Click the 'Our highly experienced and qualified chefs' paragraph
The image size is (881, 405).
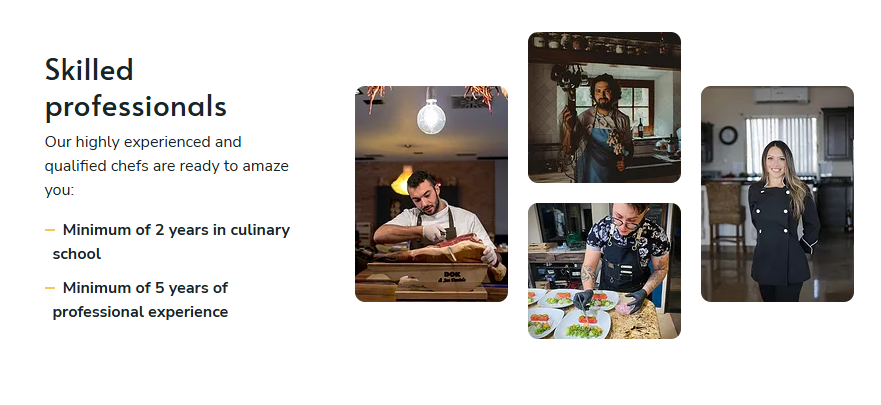tap(167, 166)
